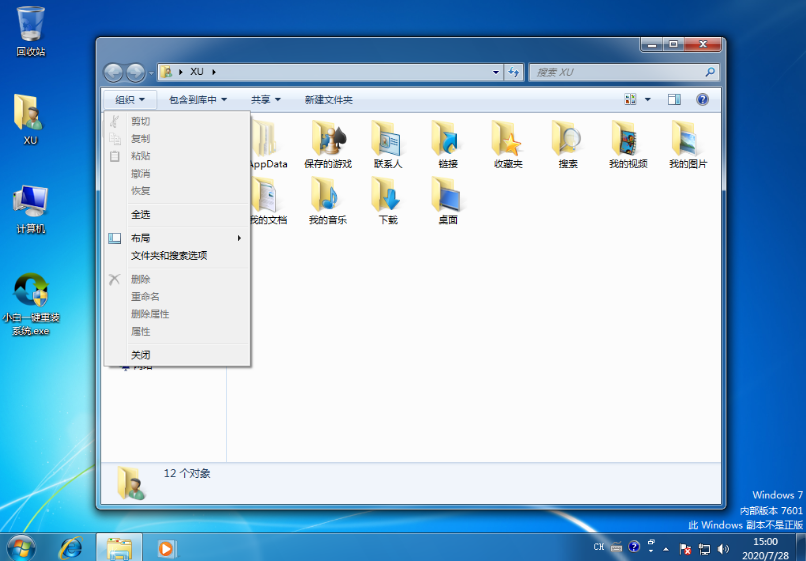This screenshot has height=561, width=806.
Task: Open 文件夹和搜索选项
Action: (x=177, y=256)
